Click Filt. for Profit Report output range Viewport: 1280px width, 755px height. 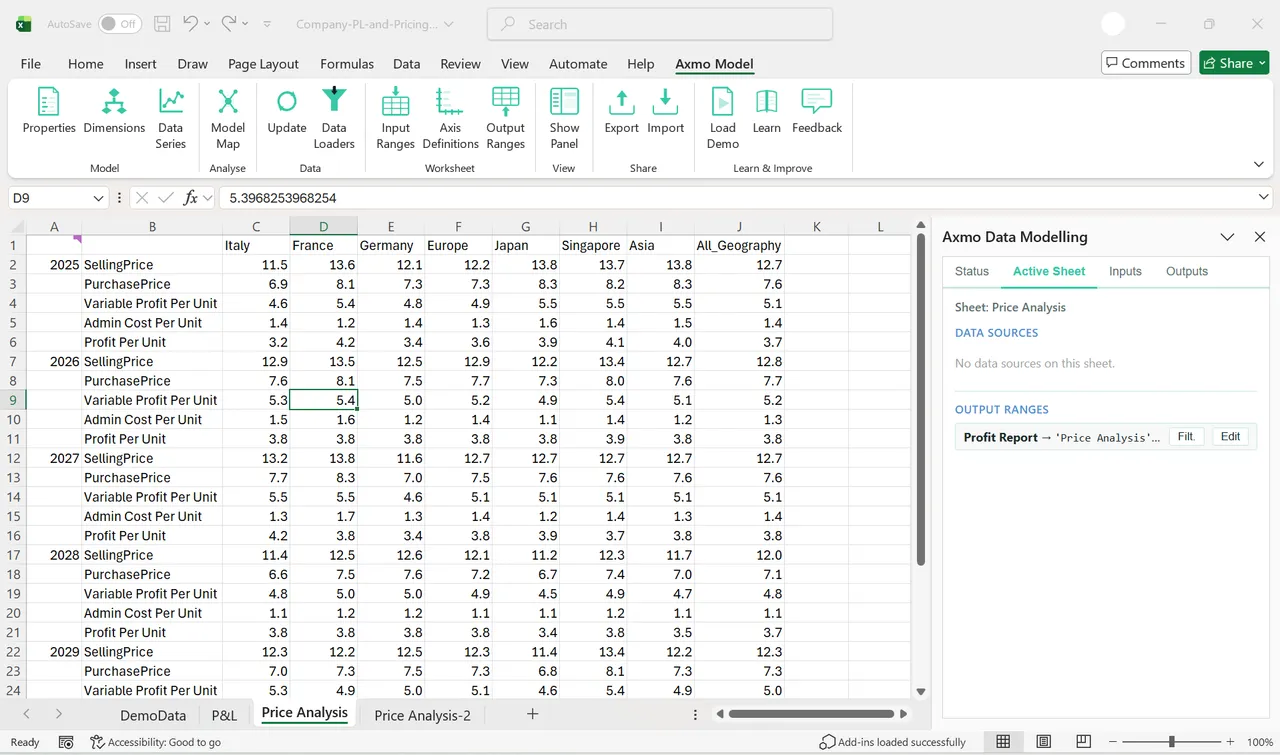[1186, 437]
